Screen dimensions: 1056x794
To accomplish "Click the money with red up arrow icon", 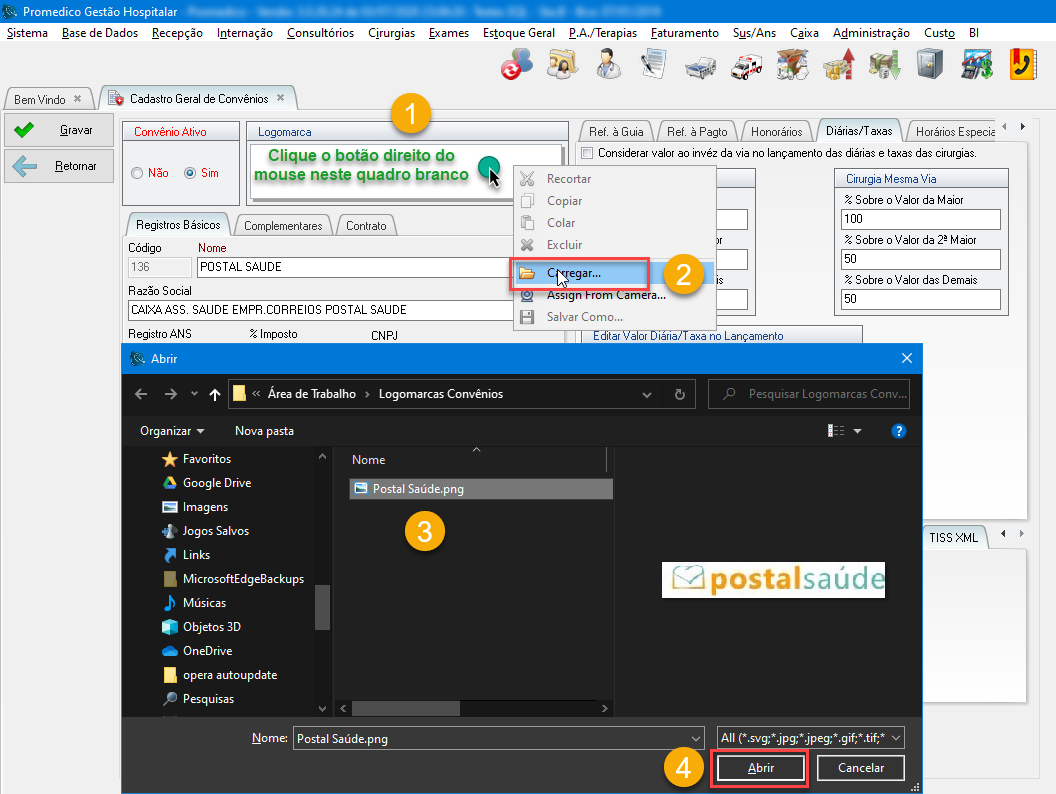I will click(x=838, y=66).
